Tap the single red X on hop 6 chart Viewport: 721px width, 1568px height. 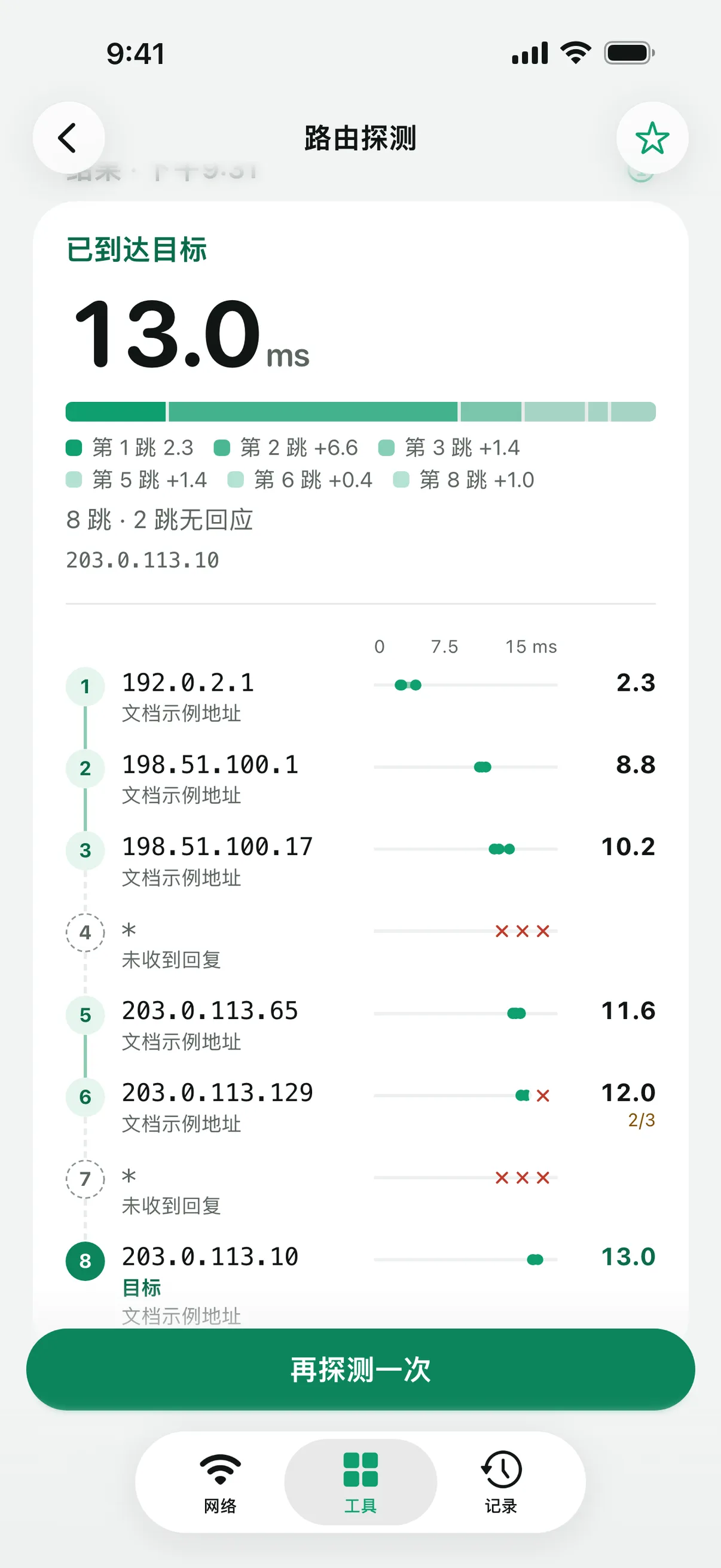tap(543, 1096)
